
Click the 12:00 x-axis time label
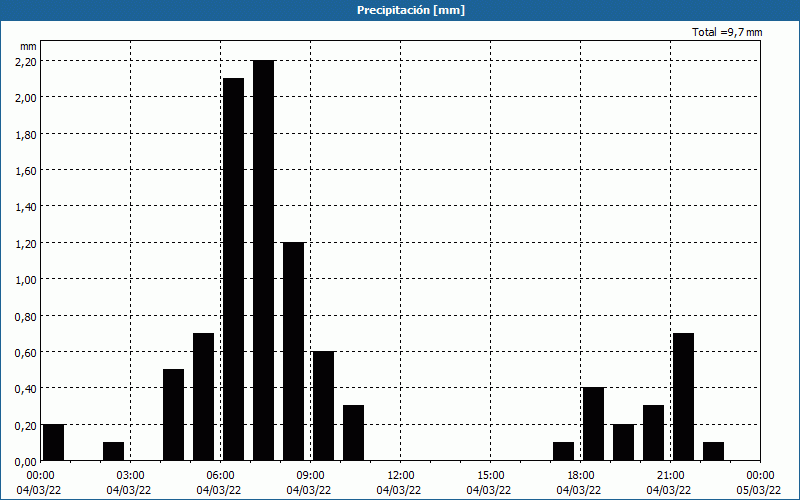[401, 476]
